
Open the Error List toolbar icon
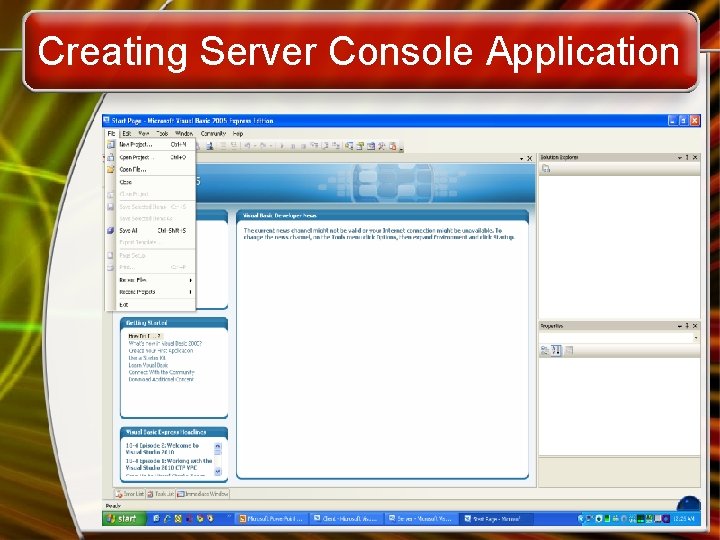[393, 146]
